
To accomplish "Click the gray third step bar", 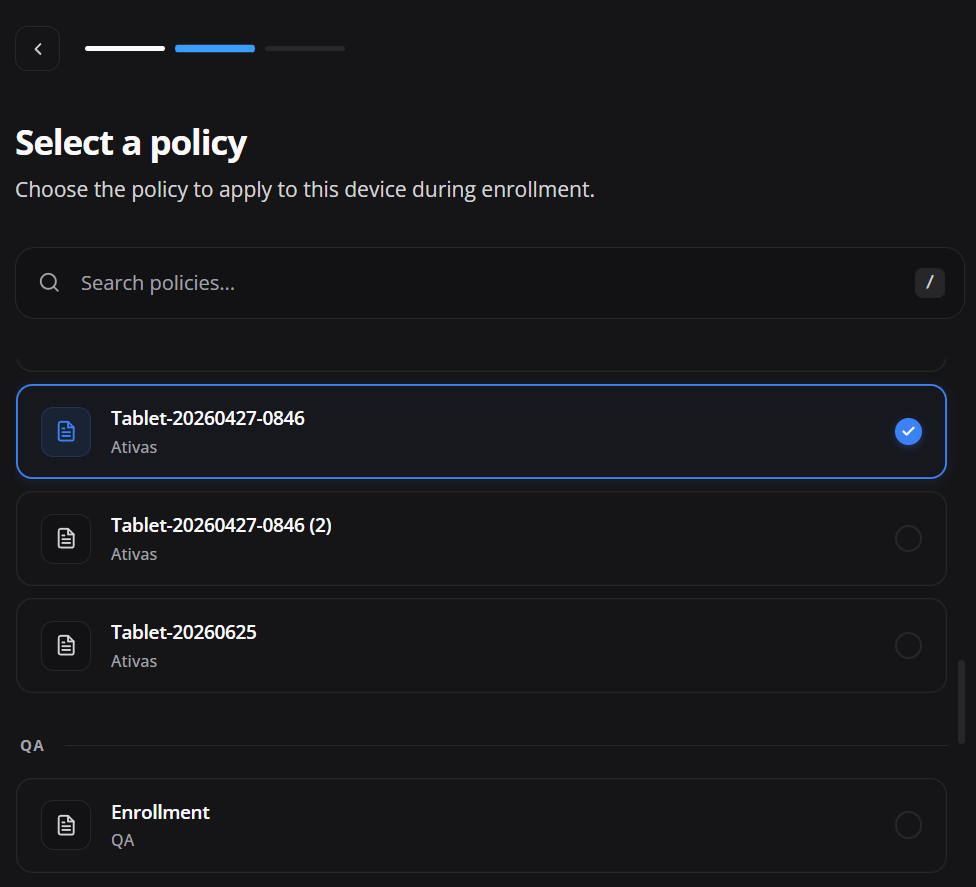I will tap(305, 49).
